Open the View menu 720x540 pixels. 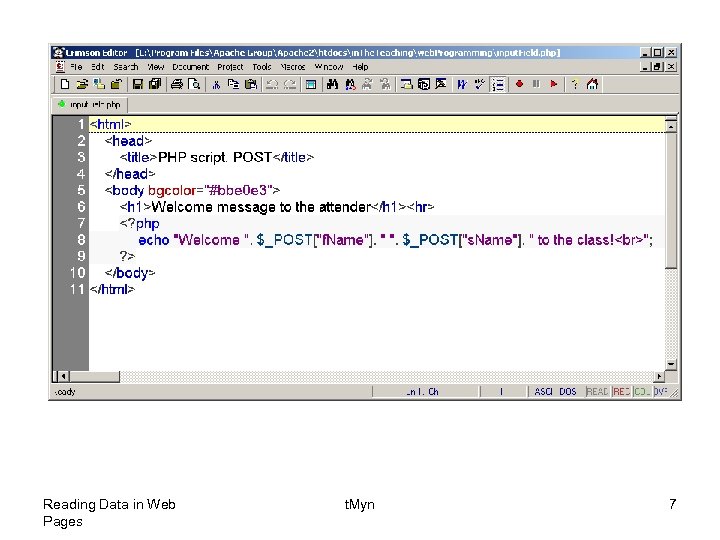pos(156,67)
